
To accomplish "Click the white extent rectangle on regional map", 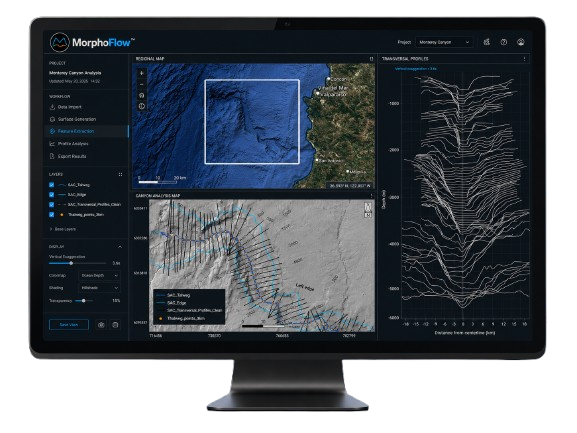I will click(252, 121).
